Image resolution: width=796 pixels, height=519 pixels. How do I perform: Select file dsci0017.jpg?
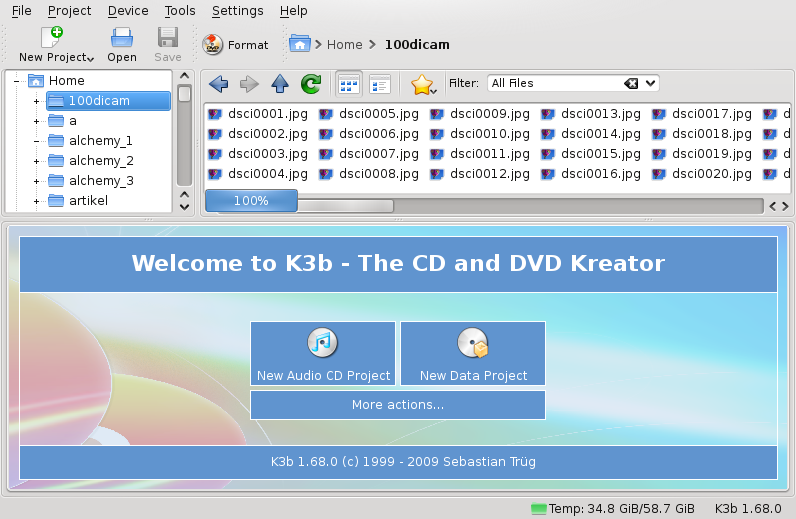[x=712, y=114]
